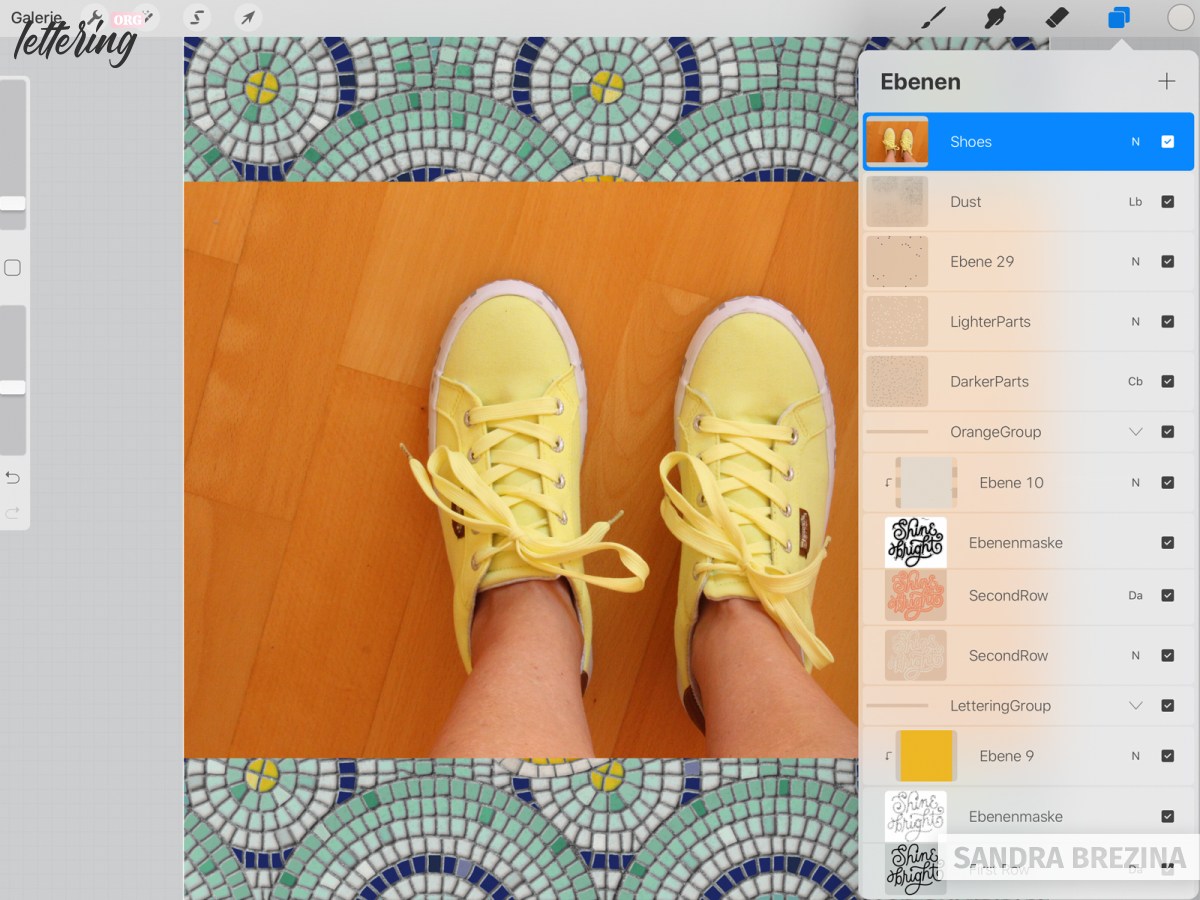Select the Dust layer thumbnail

(897, 201)
